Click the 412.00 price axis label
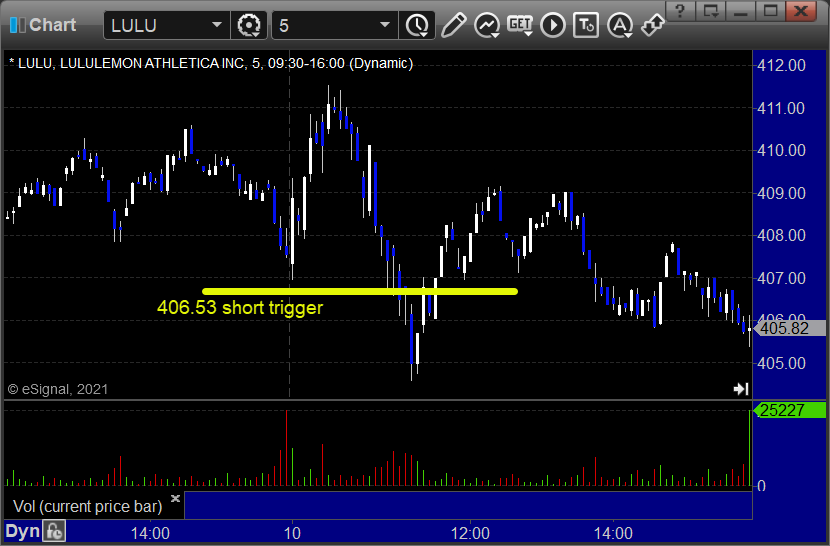The width and height of the screenshot is (830, 546). (781, 66)
